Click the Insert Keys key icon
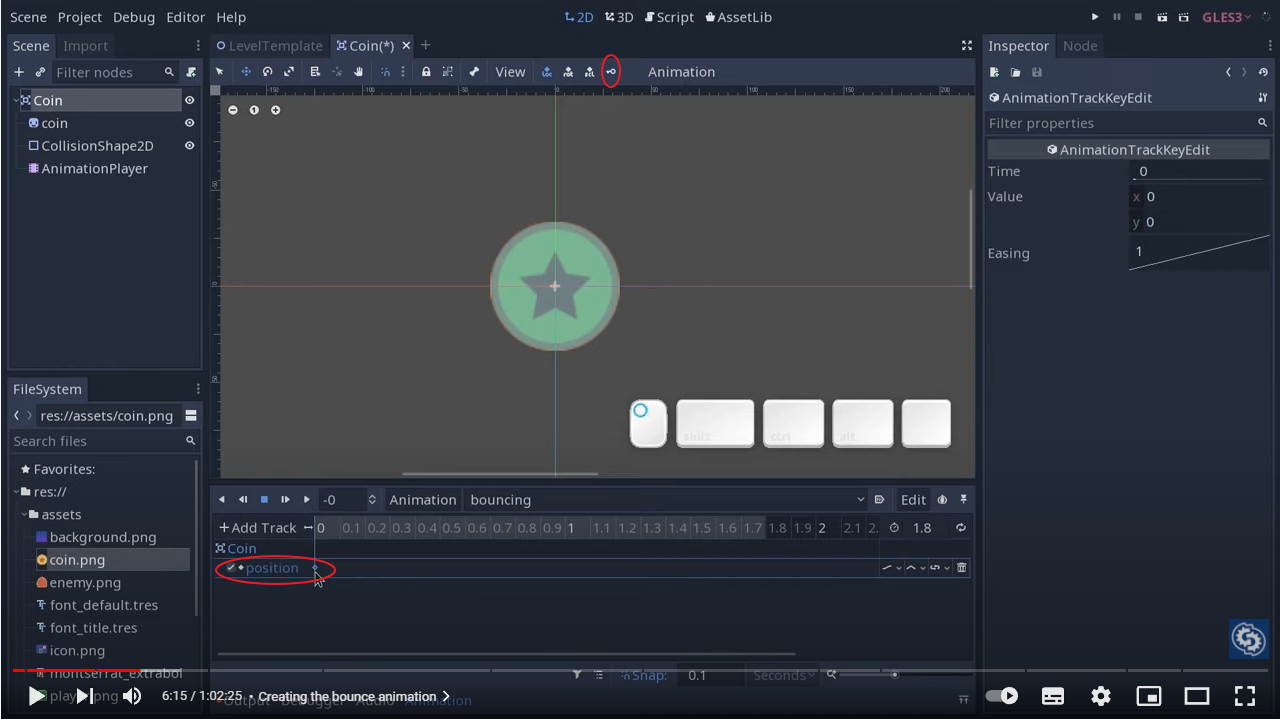 (611, 72)
